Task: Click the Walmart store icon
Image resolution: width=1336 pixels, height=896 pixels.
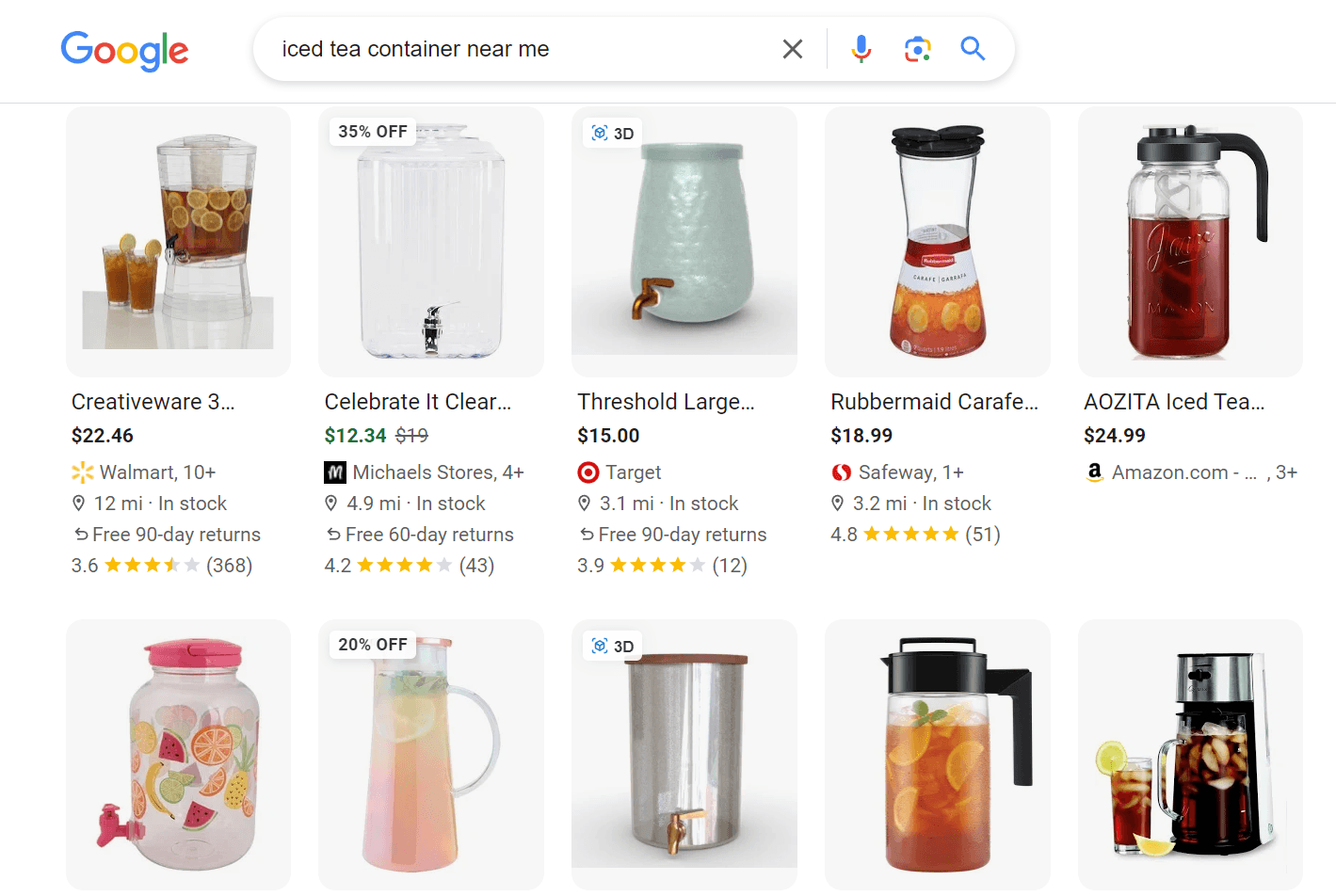Action: click(x=82, y=472)
